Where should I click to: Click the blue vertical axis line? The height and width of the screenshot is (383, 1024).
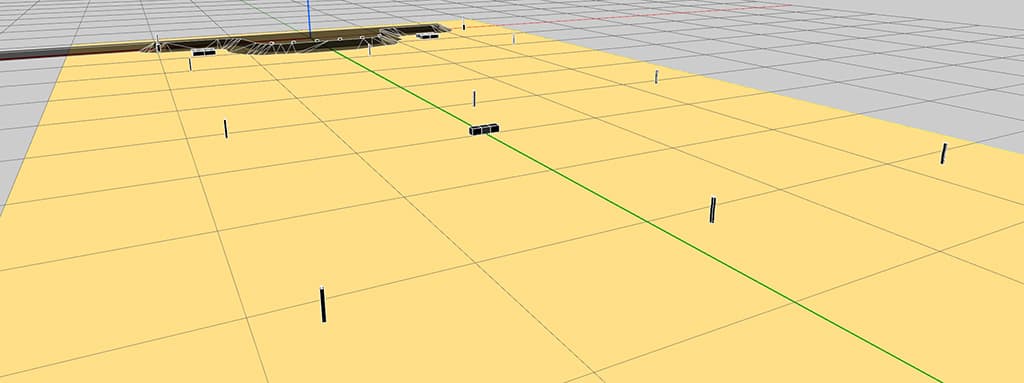click(309, 18)
